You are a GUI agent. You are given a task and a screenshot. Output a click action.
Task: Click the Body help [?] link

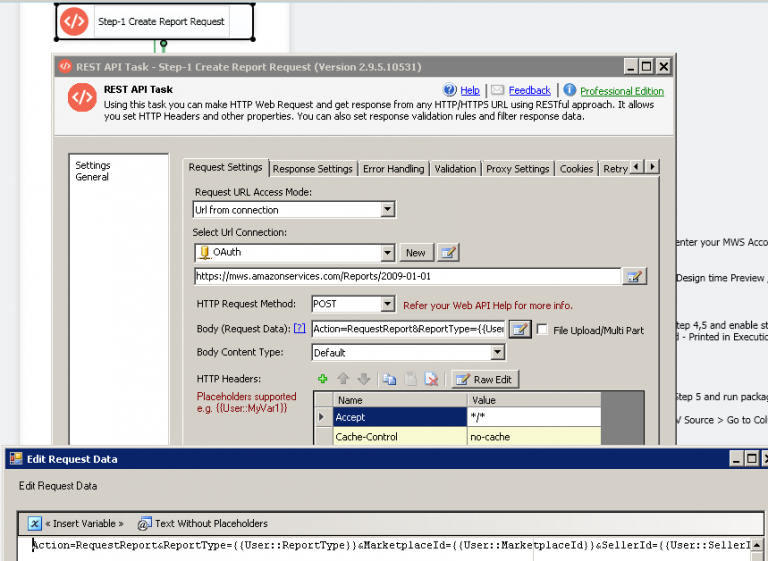[299, 328]
